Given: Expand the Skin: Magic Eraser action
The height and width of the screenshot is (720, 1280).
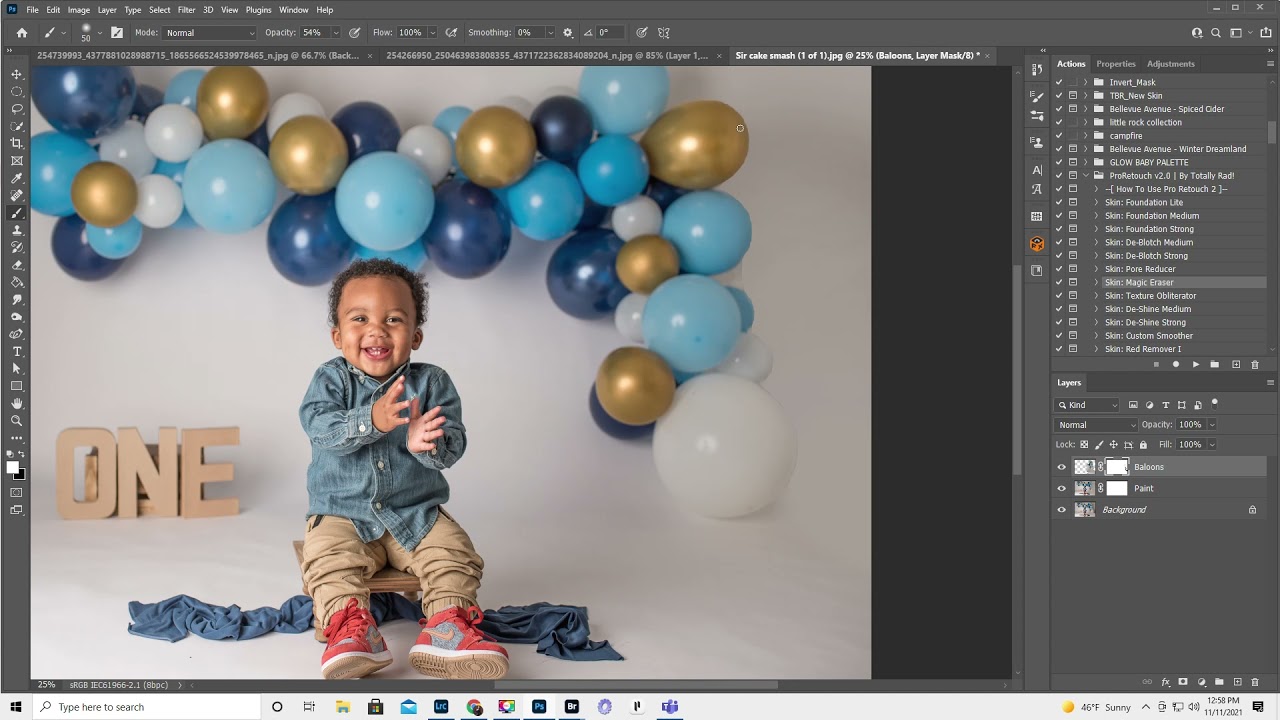Looking at the screenshot, I should (x=1096, y=283).
